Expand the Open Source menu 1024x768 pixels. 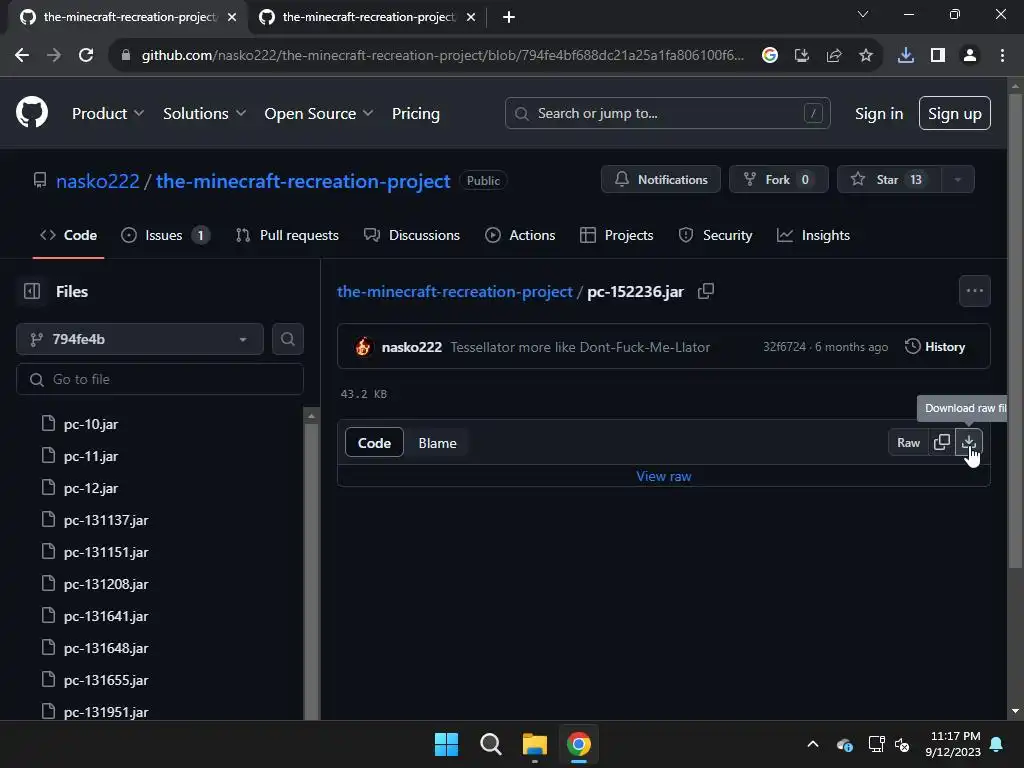pyautogui.click(x=319, y=114)
